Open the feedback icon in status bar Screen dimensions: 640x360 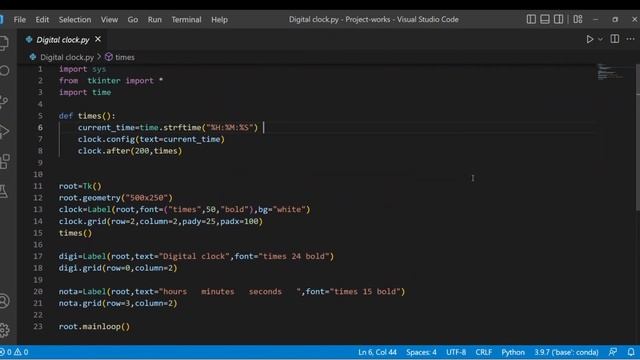pos(613,352)
